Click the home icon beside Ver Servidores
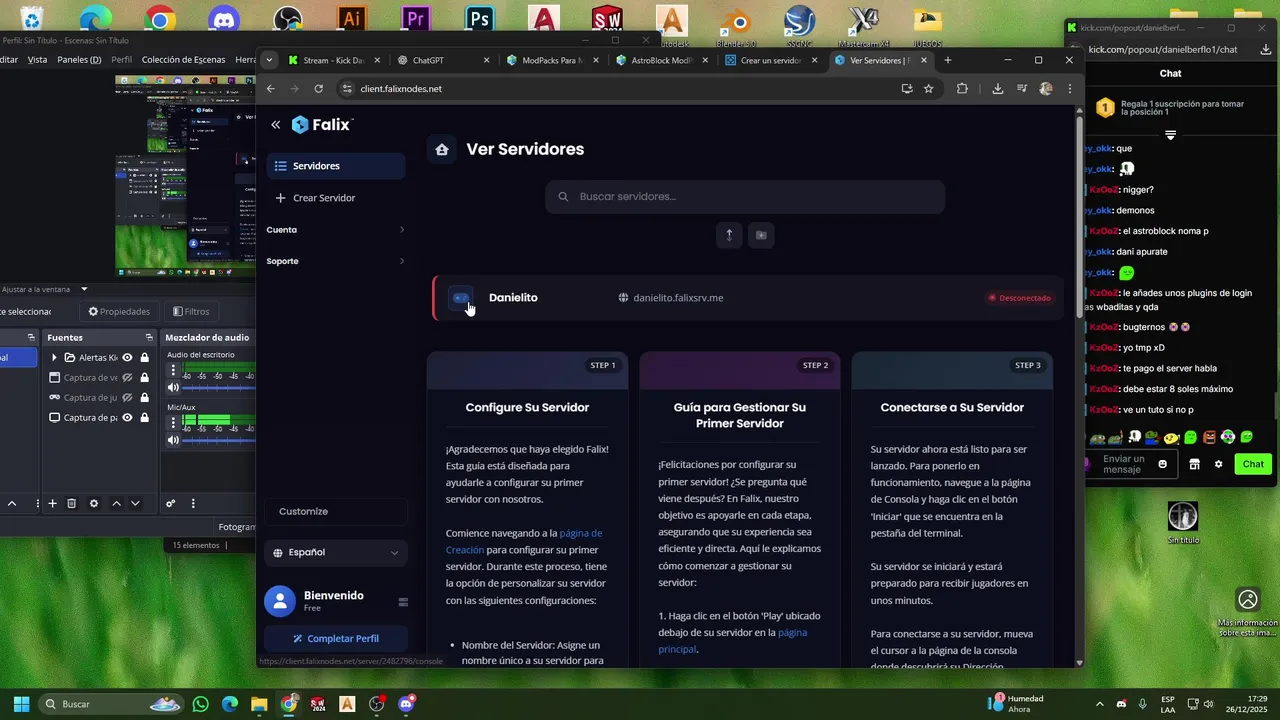Viewport: 1280px width, 720px height. (442, 149)
